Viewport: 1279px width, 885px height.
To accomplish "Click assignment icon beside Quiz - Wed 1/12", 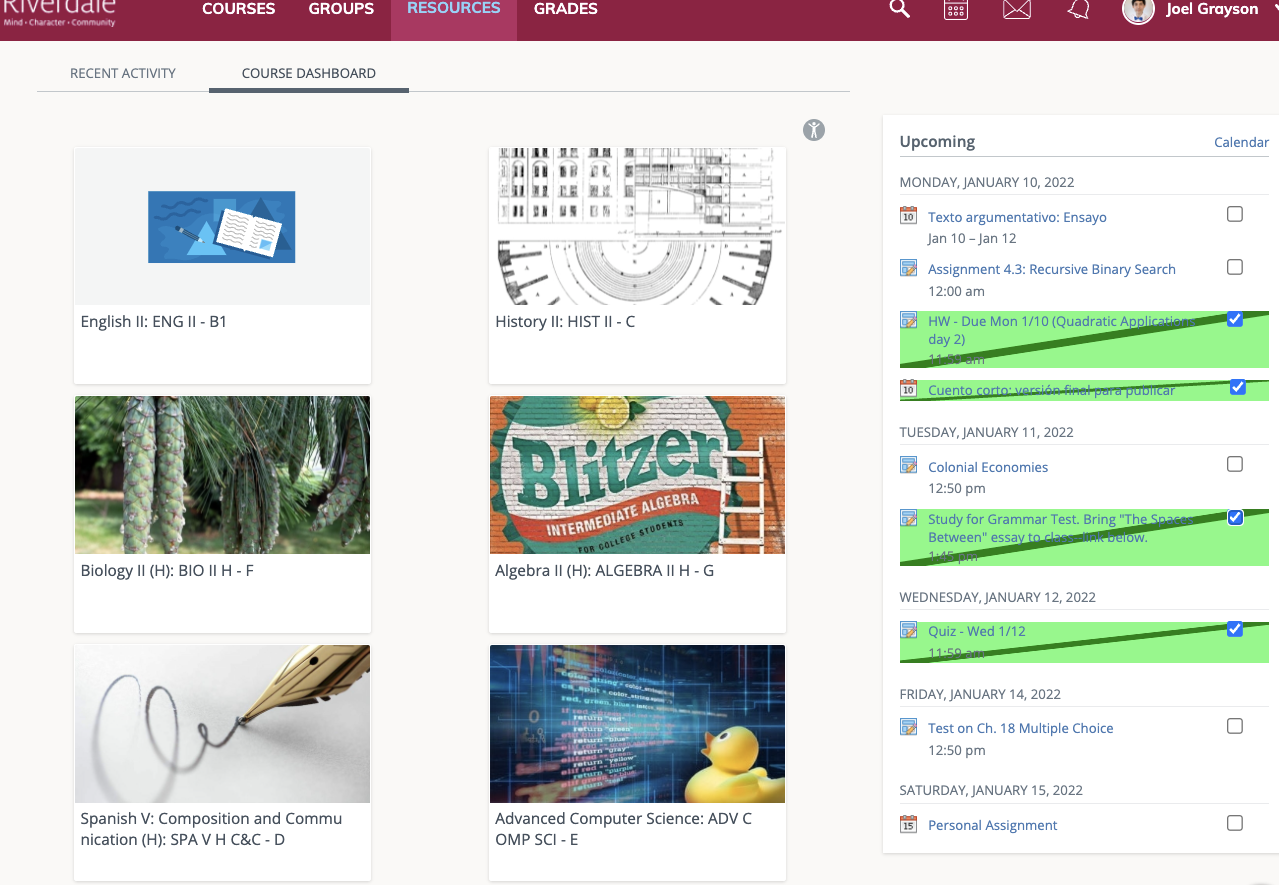I will 908,630.
